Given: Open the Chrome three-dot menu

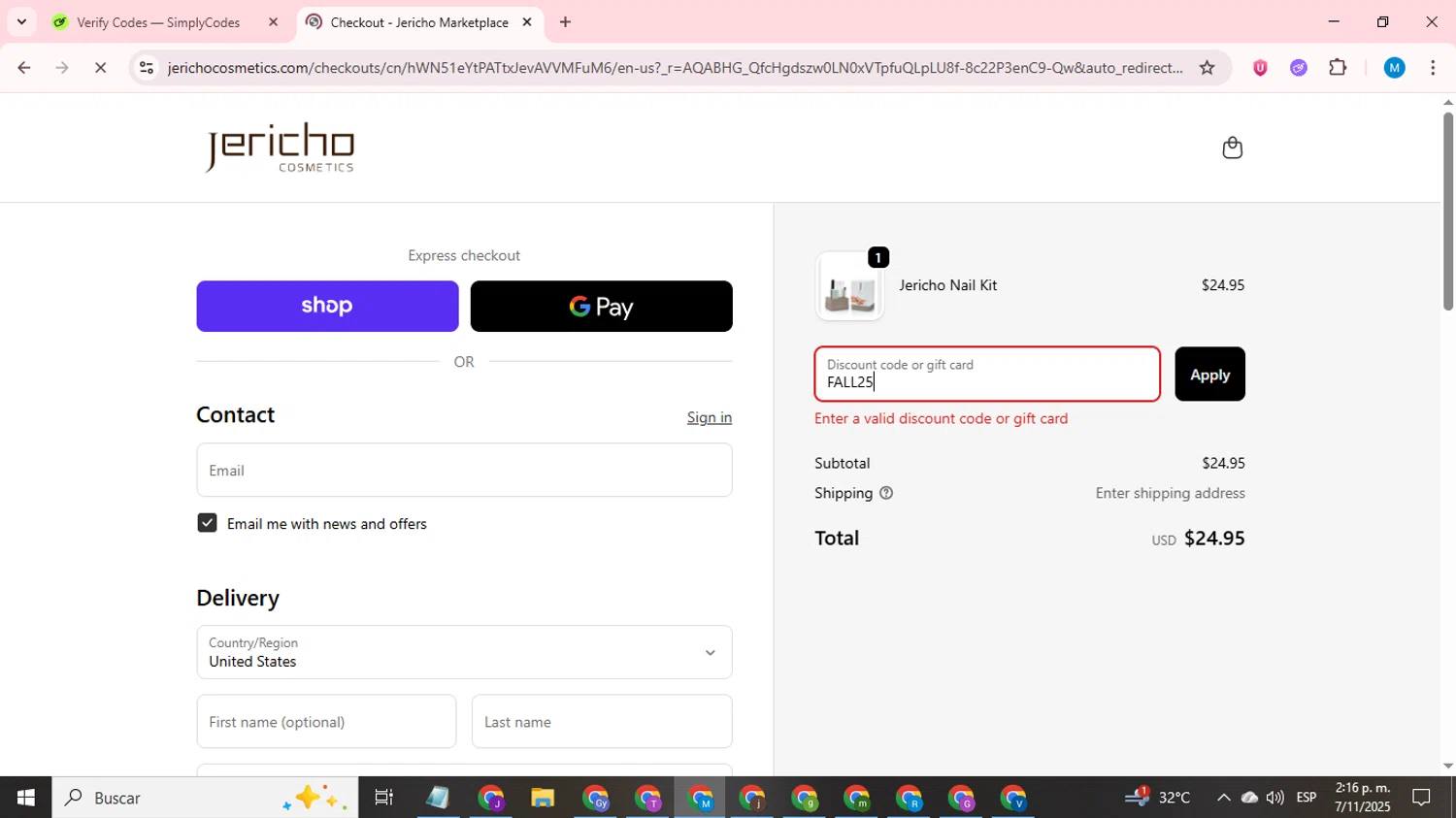Looking at the screenshot, I should pos(1433,67).
